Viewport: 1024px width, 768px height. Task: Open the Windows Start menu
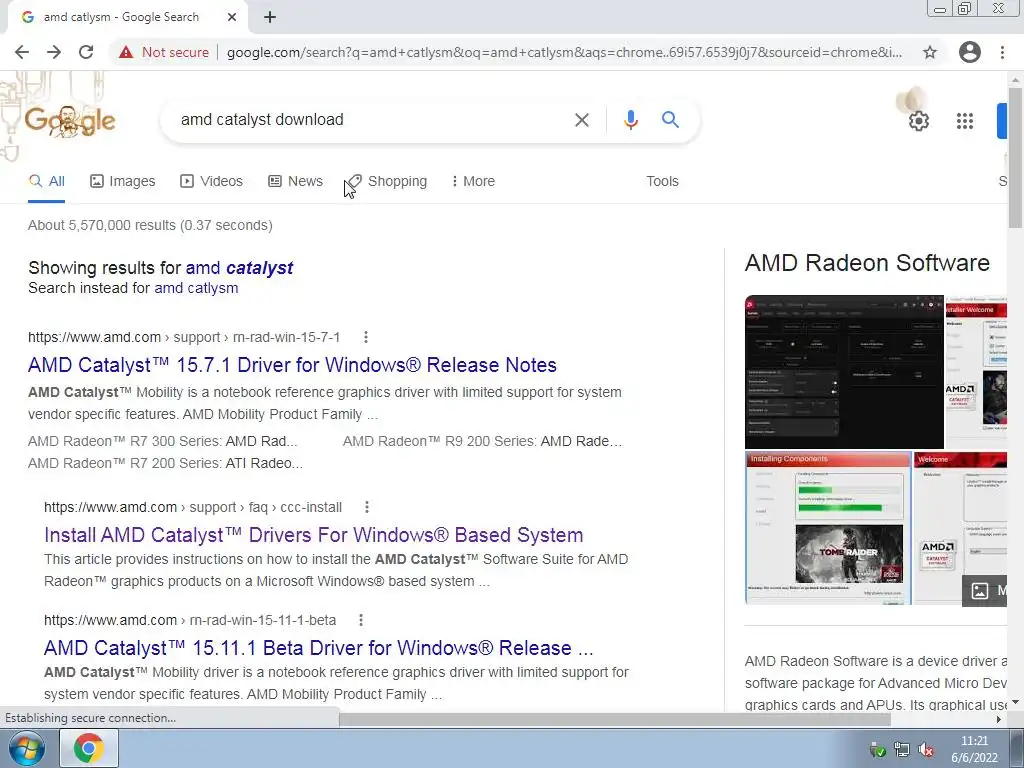tap(27, 748)
